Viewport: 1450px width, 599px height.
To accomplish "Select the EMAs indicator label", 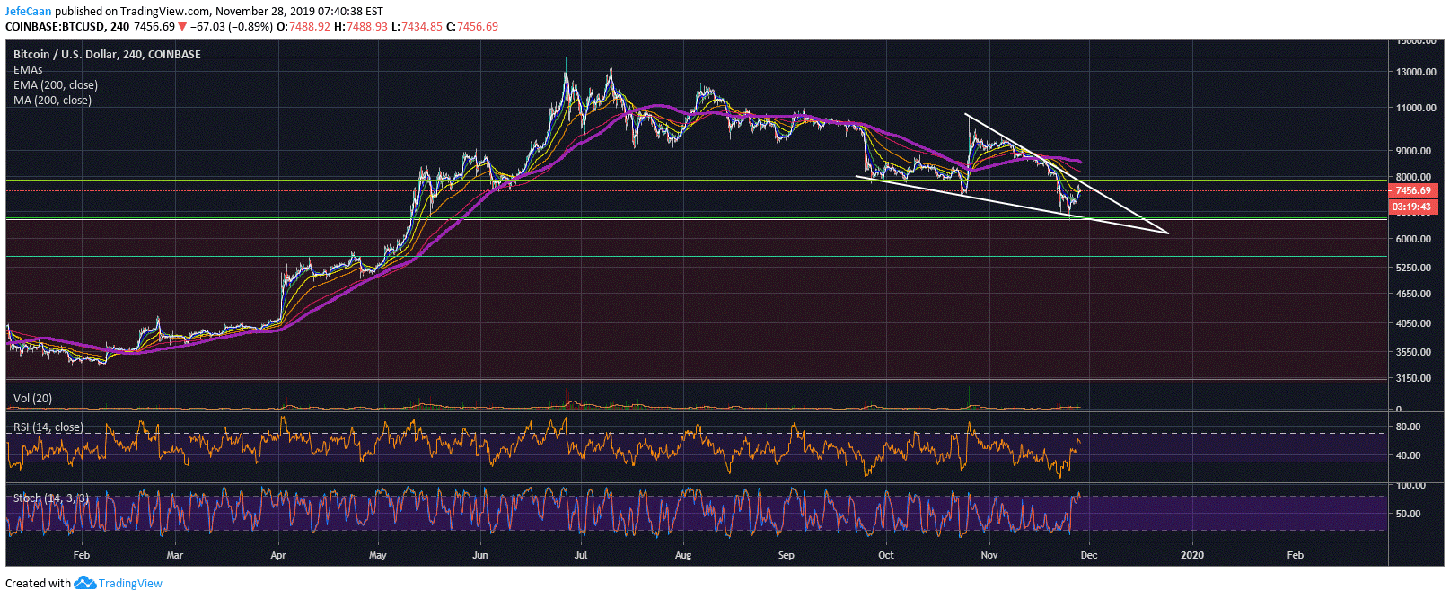I will coord(27,70).
